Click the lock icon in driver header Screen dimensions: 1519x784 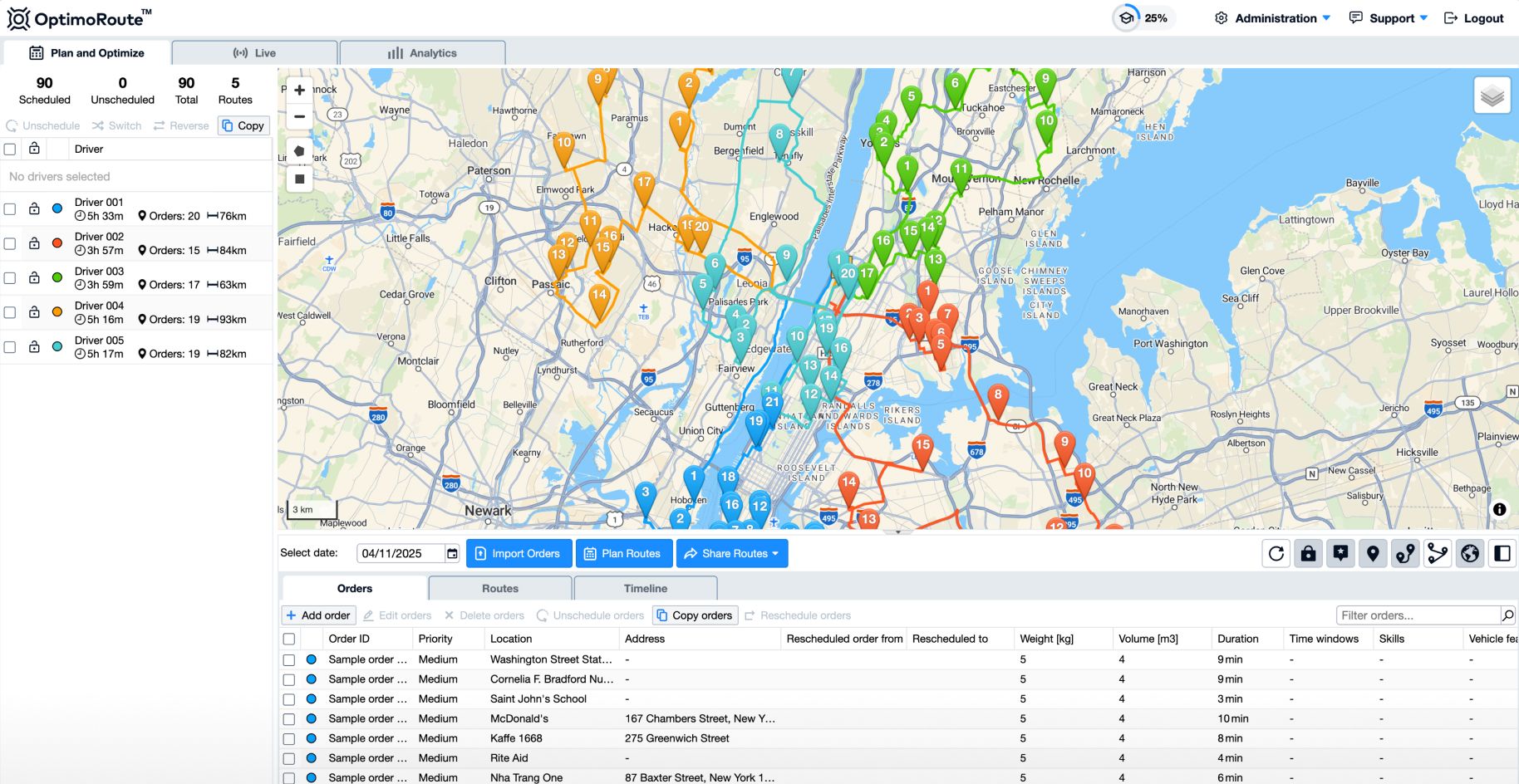coord(34,149)
